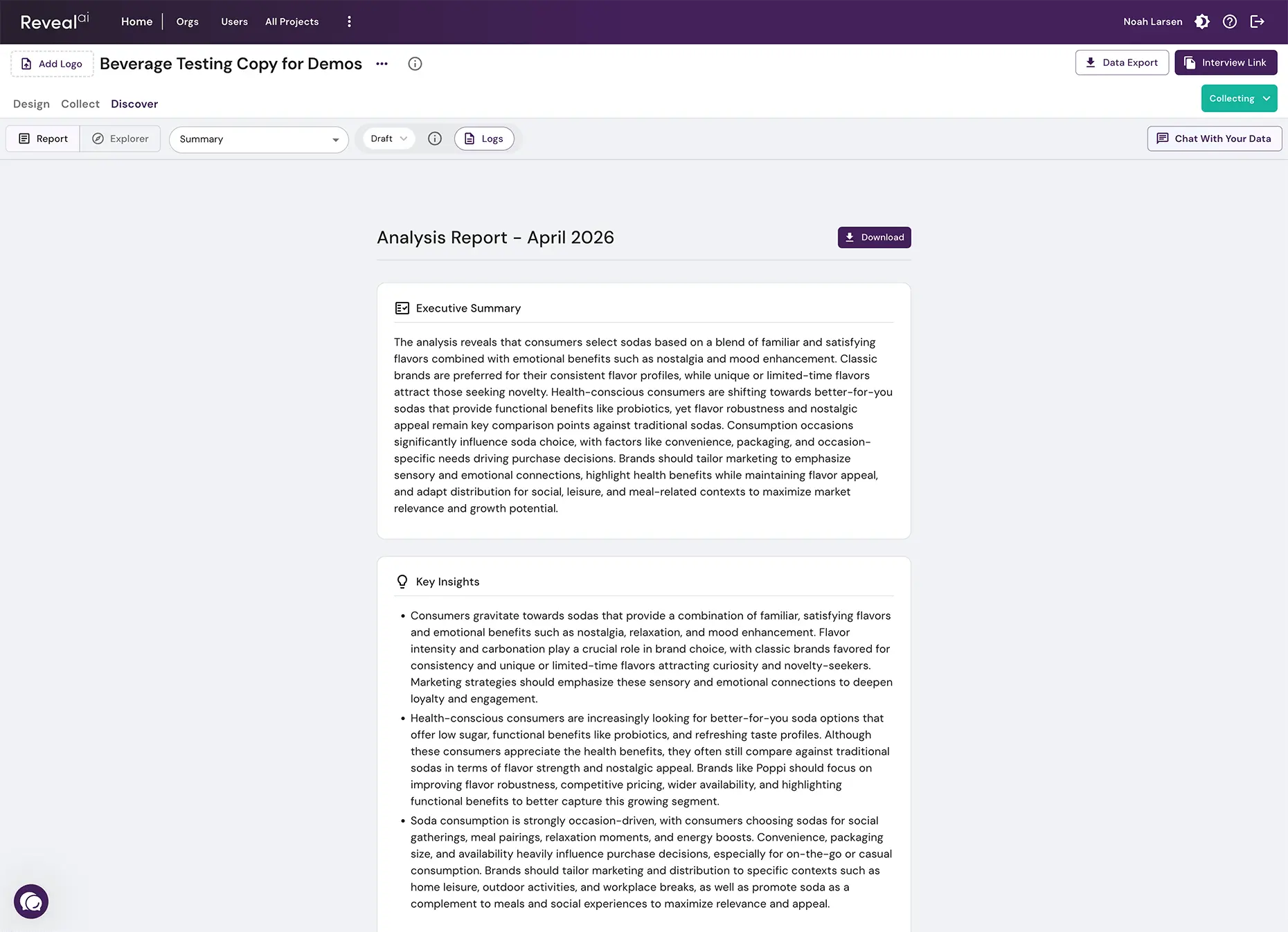Go to Home in top navigation
1288x932 pixels.
[x=136, y=21]
